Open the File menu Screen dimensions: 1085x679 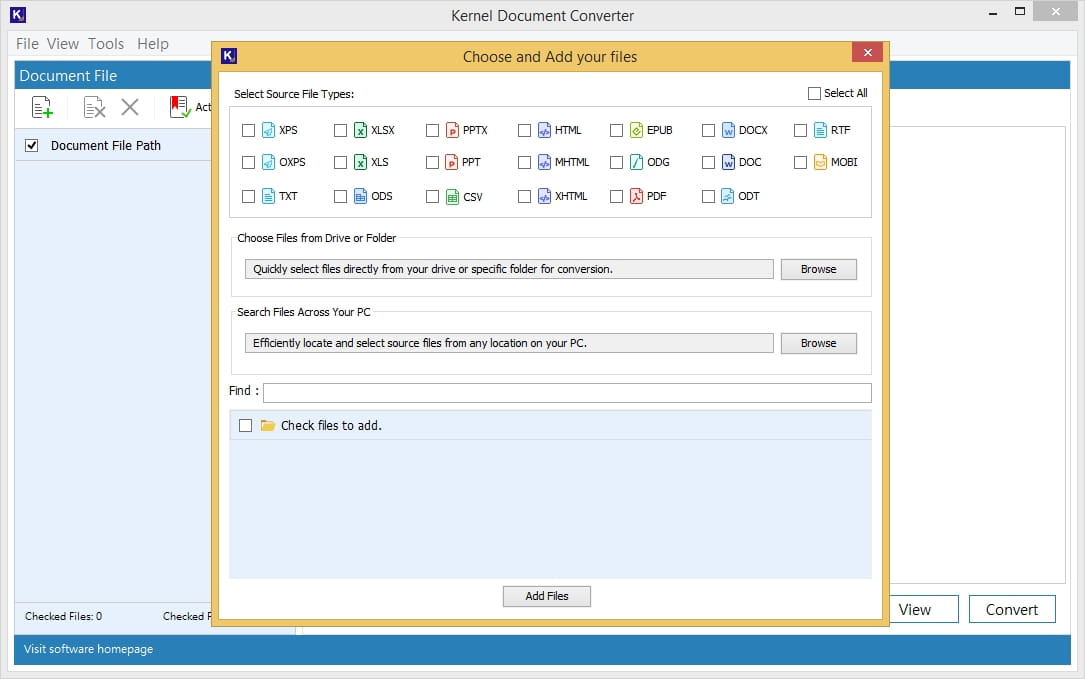[27, 44]
